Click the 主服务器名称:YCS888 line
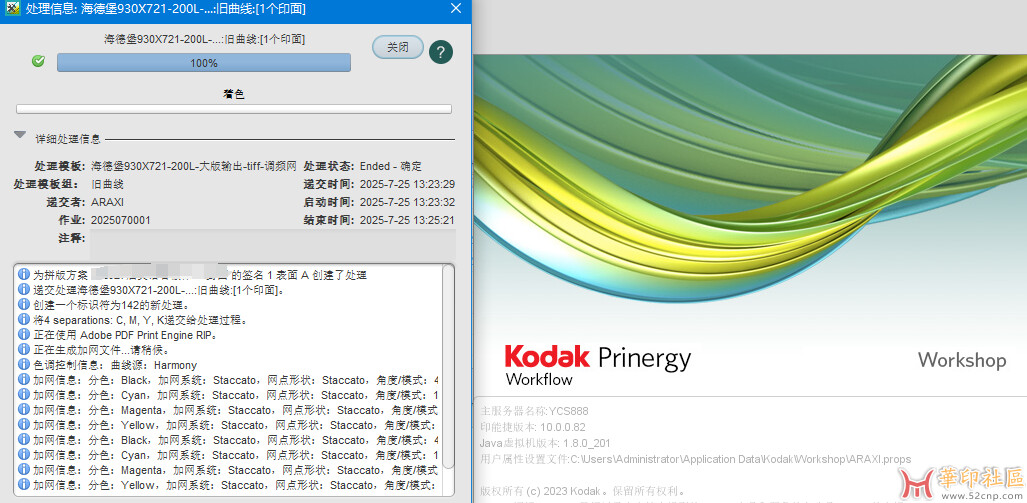 tap(534, 411)
